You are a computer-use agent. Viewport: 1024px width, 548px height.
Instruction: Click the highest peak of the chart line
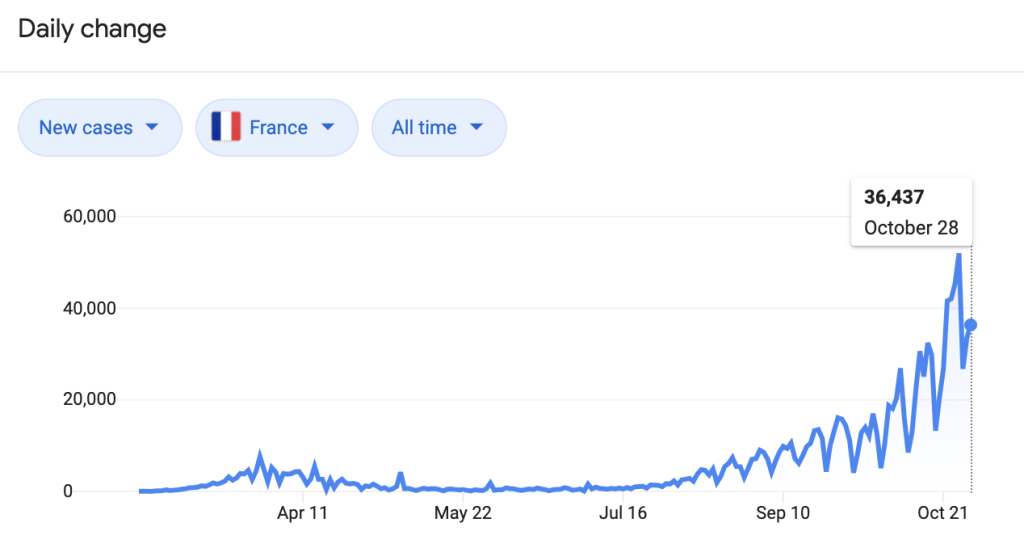click(959, 255)
